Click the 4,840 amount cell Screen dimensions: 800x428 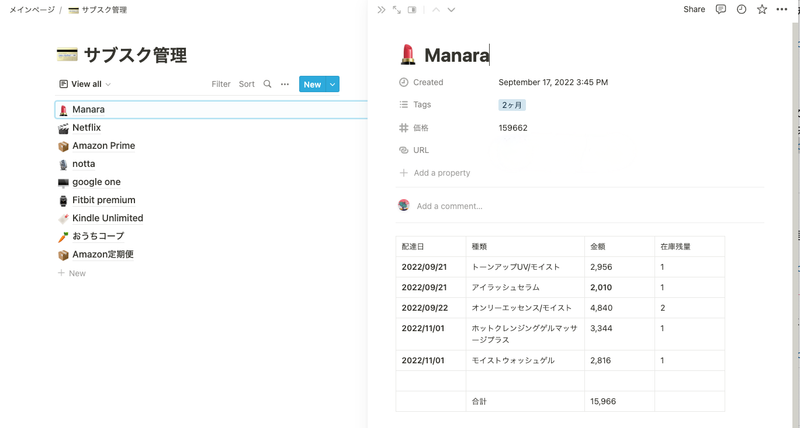[x=619, y=308]
